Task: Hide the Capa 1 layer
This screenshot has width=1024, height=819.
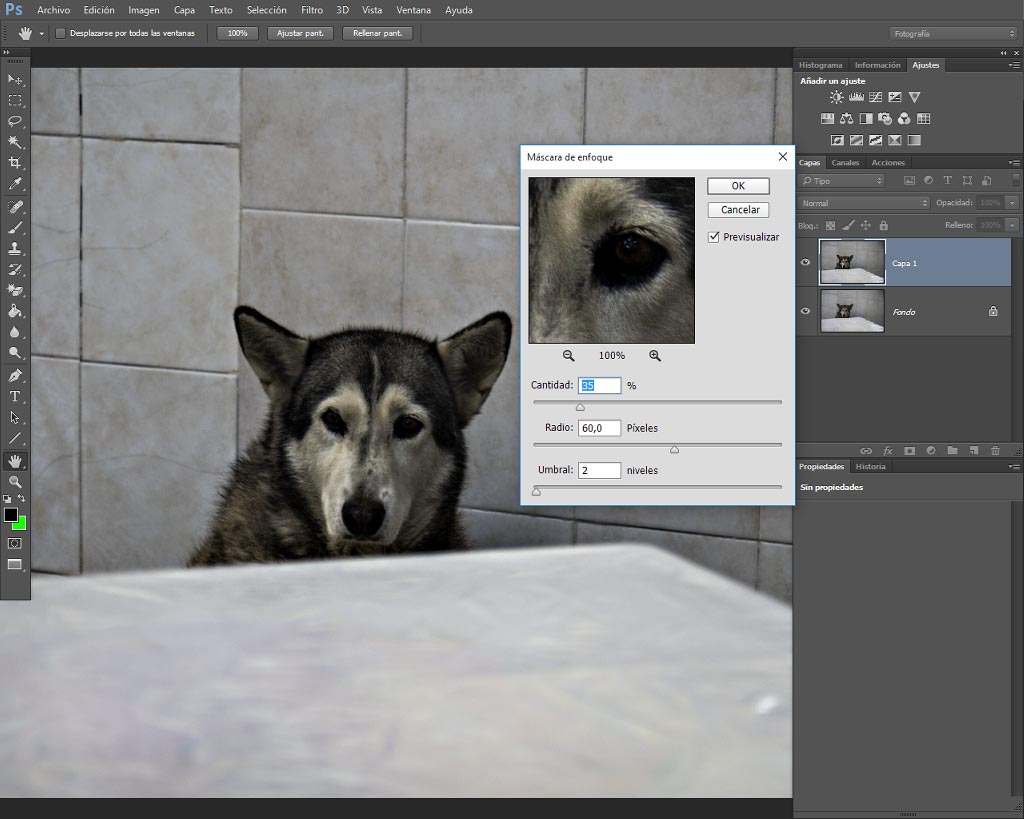Action: point(805,263)
